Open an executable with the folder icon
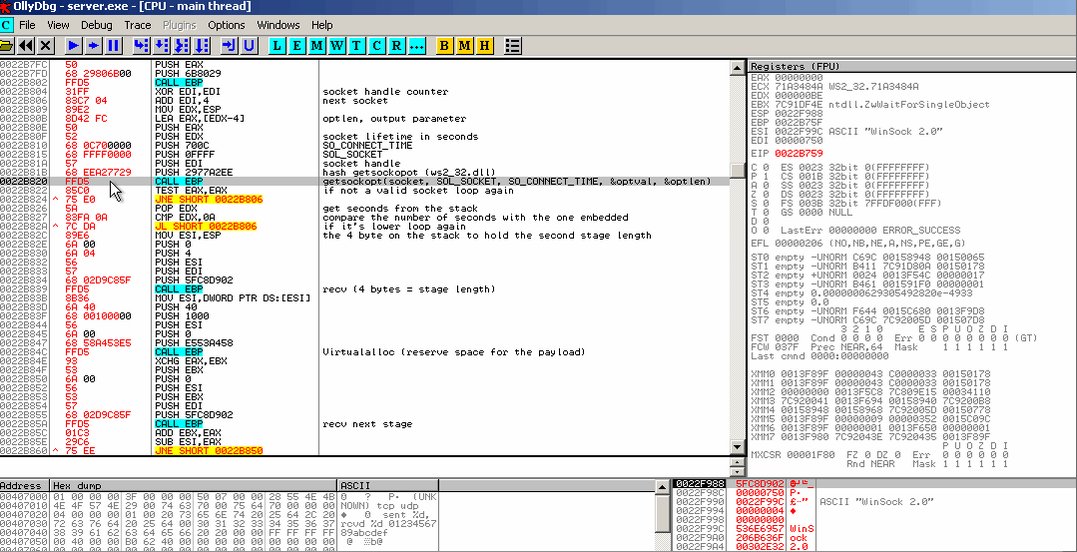Viewport: 1077px width, 552px height. [6, 46]
